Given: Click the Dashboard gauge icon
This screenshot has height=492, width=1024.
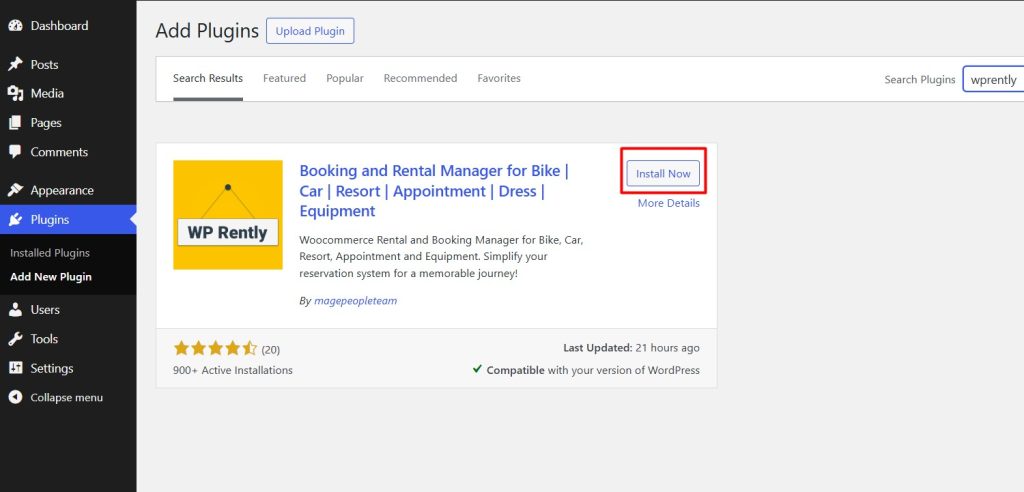Looking at the screenshot, I should 15,26.
